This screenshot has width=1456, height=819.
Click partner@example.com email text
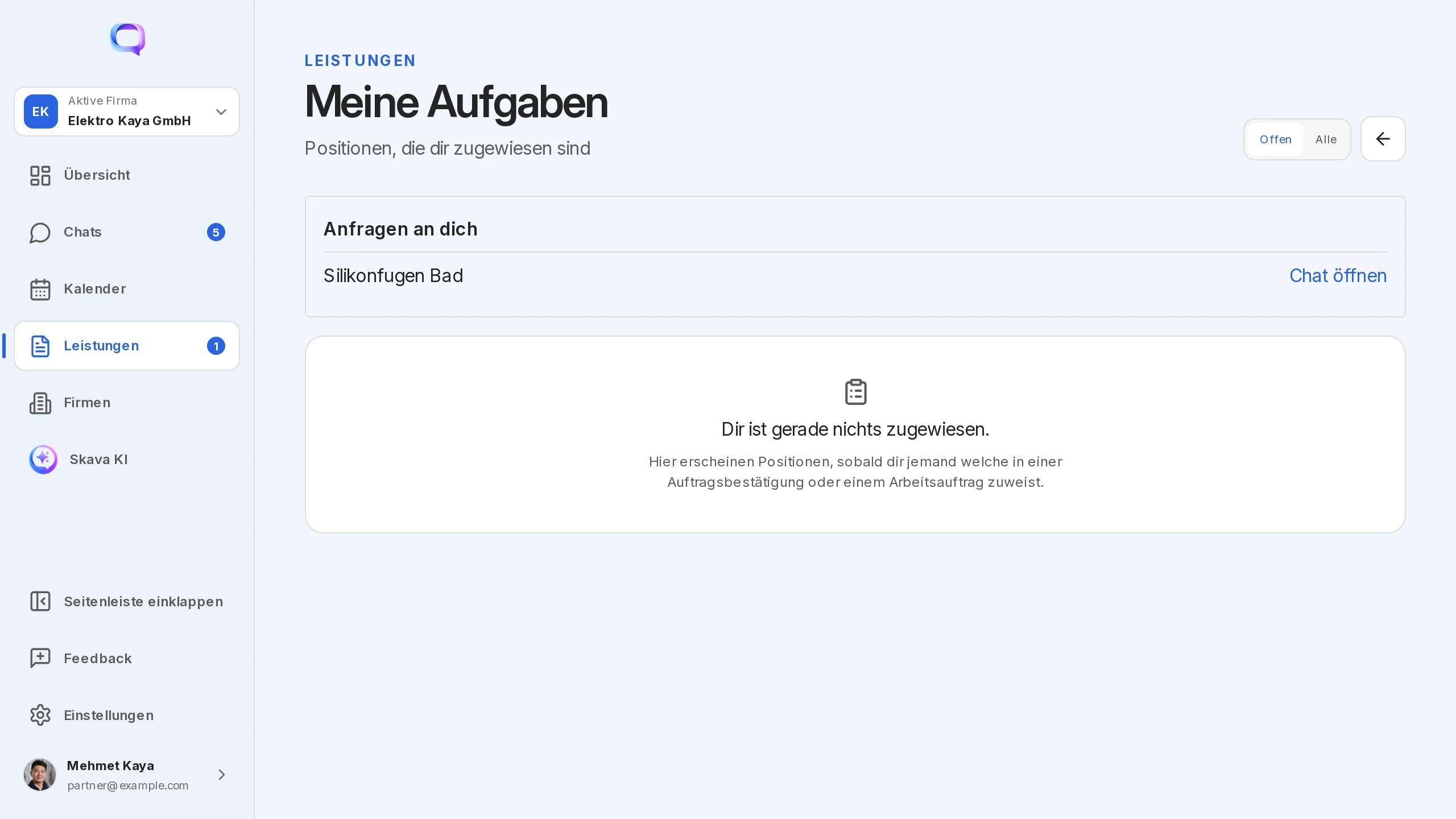pyautogui.click(x=127, y=785)
